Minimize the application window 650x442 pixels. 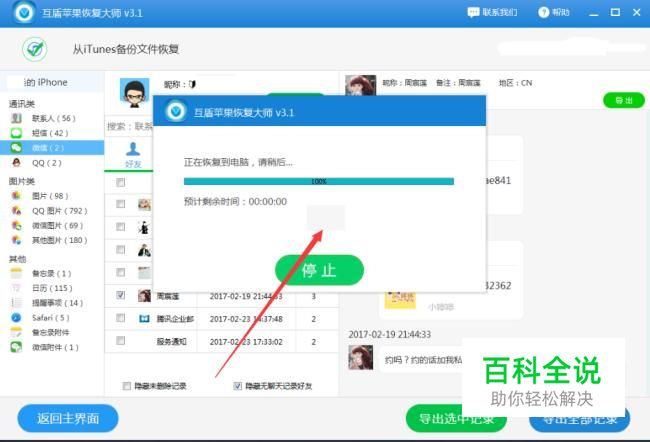pos(594,13)
